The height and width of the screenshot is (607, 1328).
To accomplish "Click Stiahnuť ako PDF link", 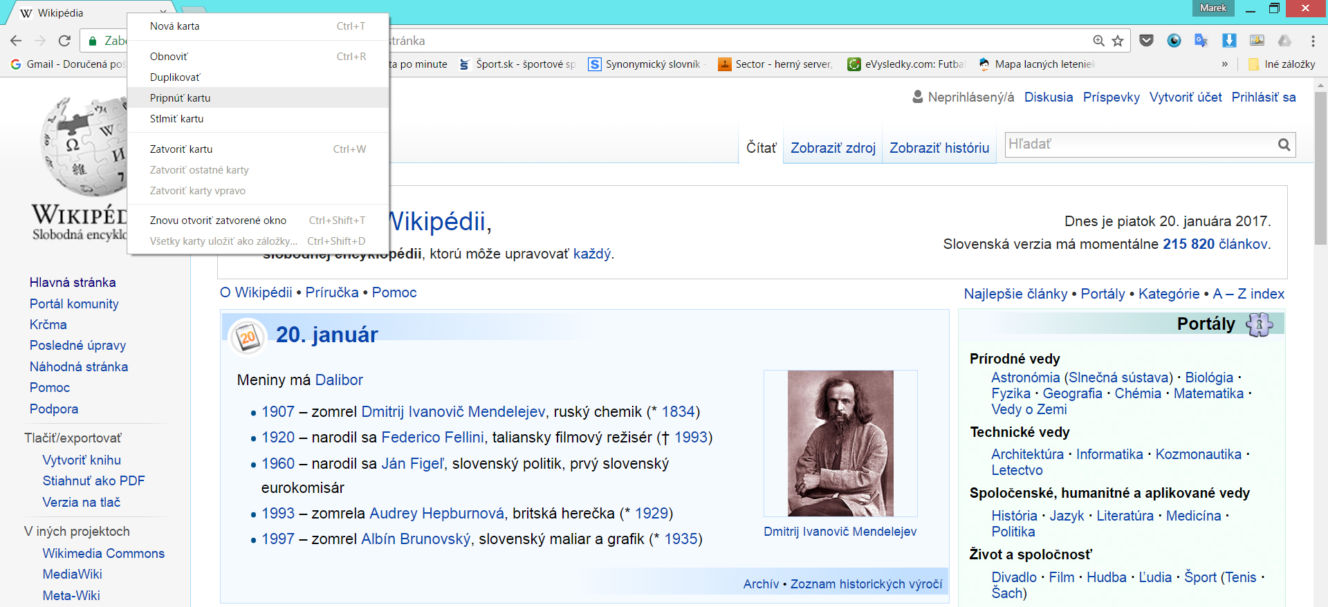I will [94, 481].
